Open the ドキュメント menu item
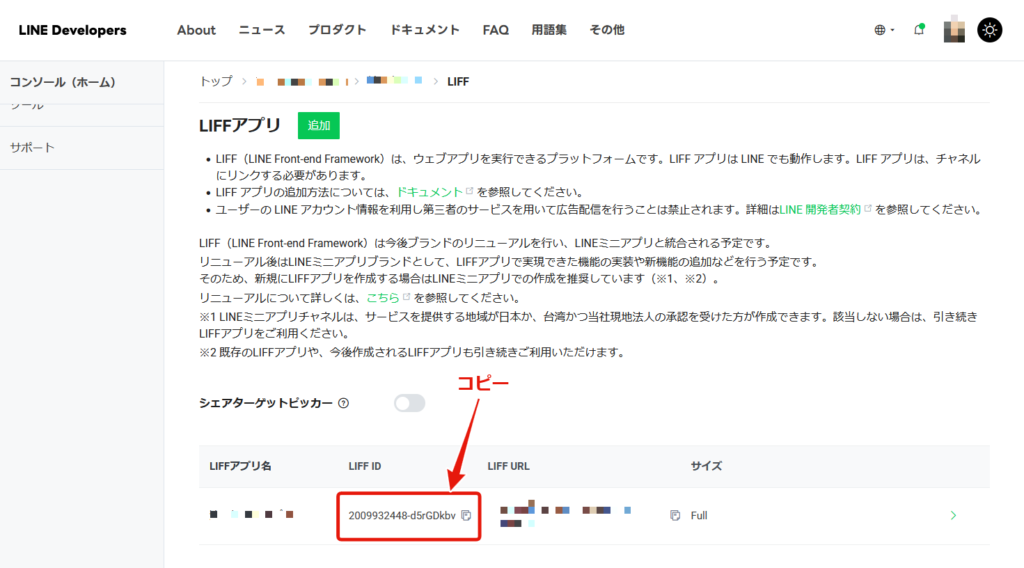Screen dimensions: 1024x568 (424, 30)
